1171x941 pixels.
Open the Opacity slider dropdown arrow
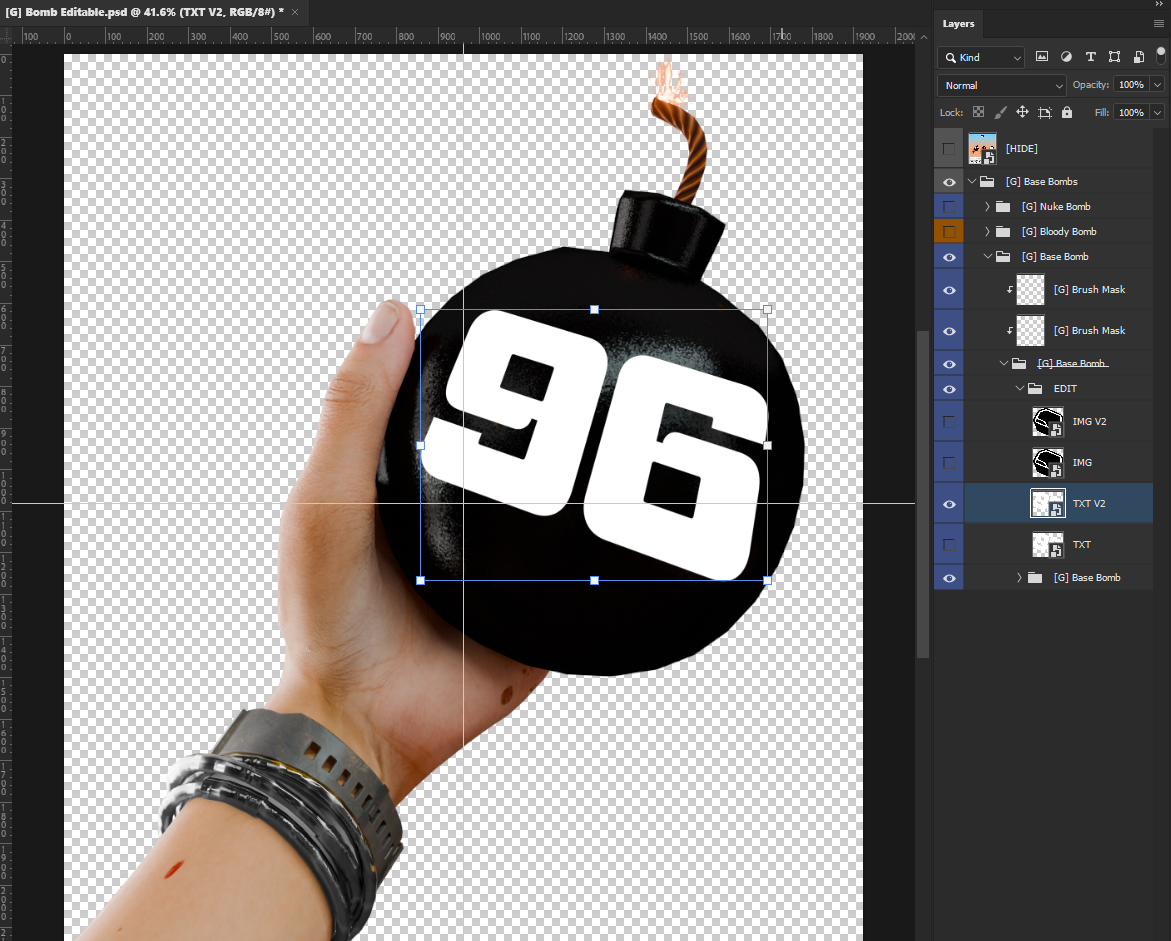[x=1158, y=85]
